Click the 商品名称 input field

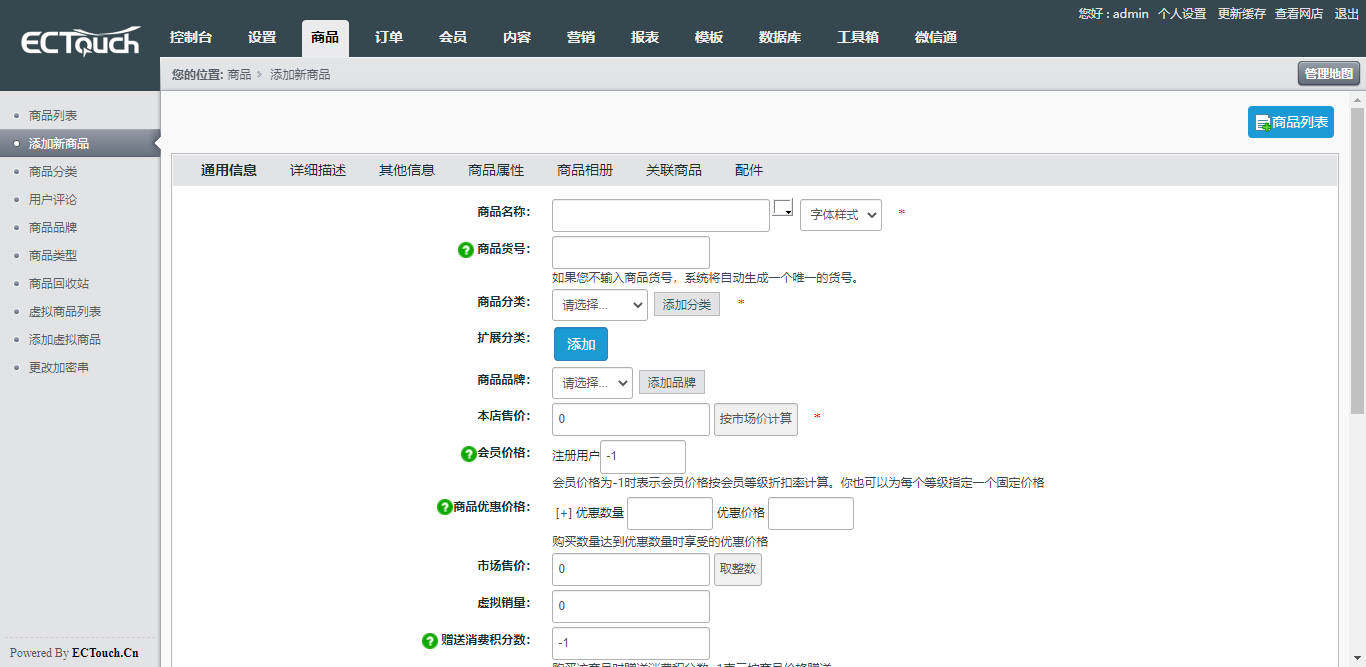click(x=661, y=215)
